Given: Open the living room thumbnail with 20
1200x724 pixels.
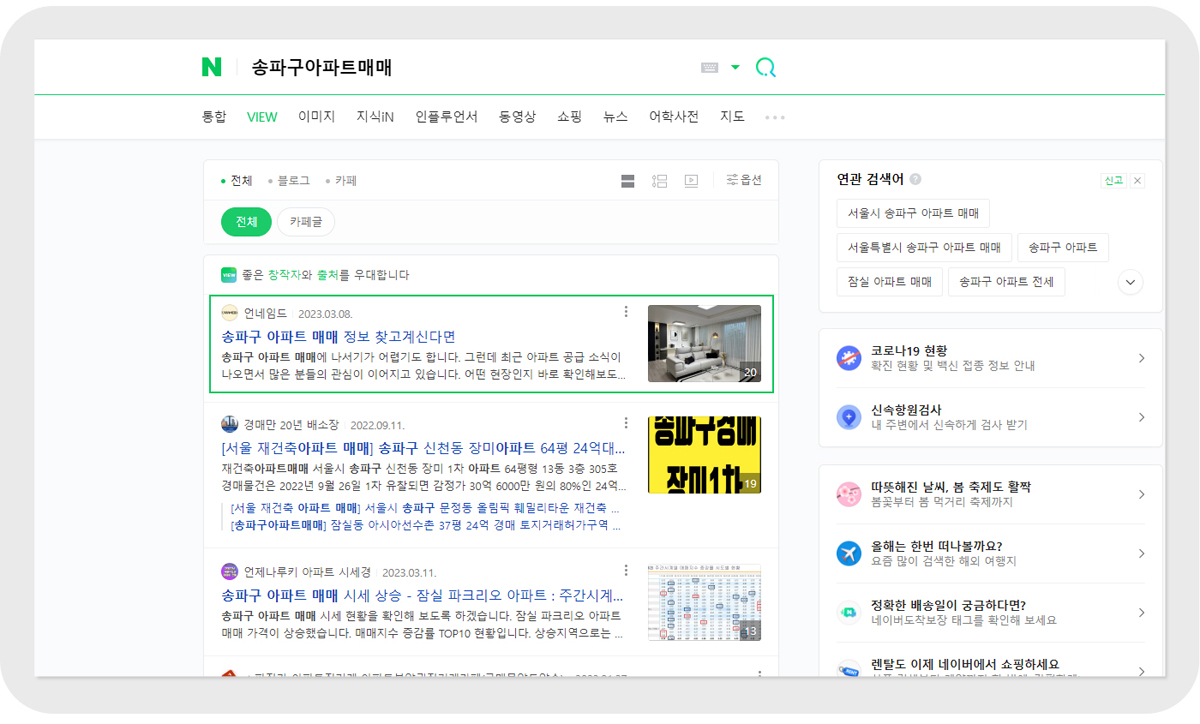Looking at the screenshot, I should coord(704,344).
